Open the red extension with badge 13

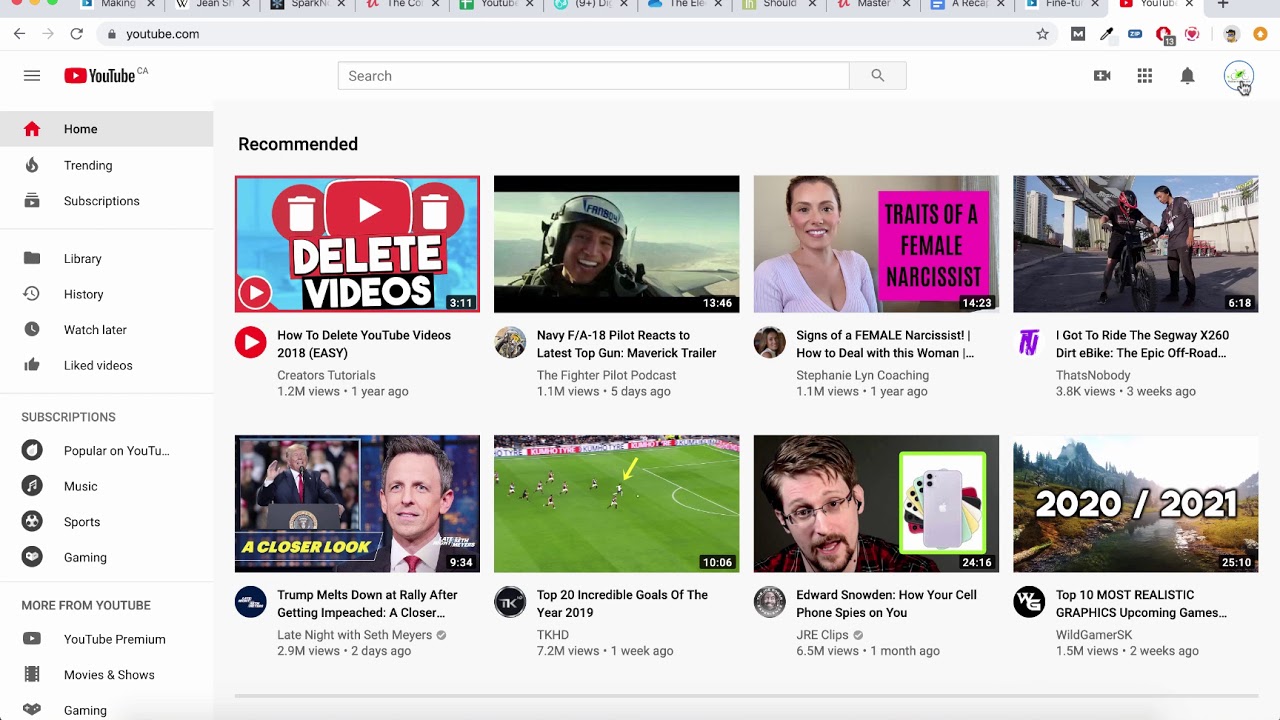1164,36
